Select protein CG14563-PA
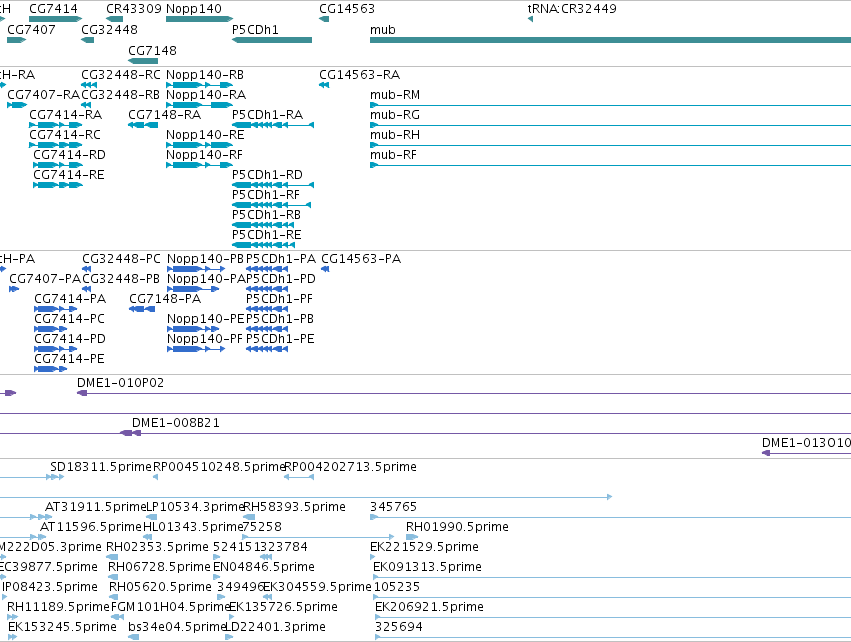Viewport: 851px width, 642px height. point(325,269)
